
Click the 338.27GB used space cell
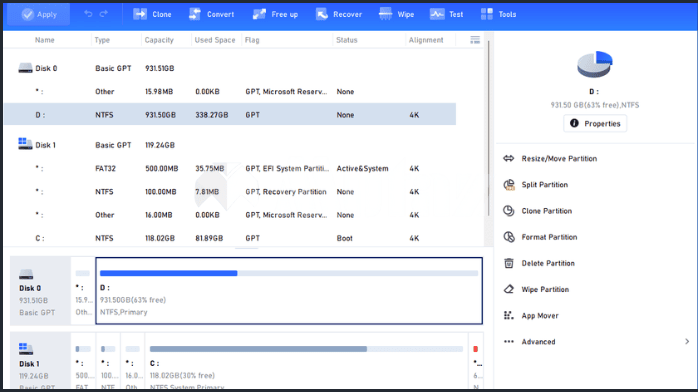pyautogui.click(x=211, y=115)
